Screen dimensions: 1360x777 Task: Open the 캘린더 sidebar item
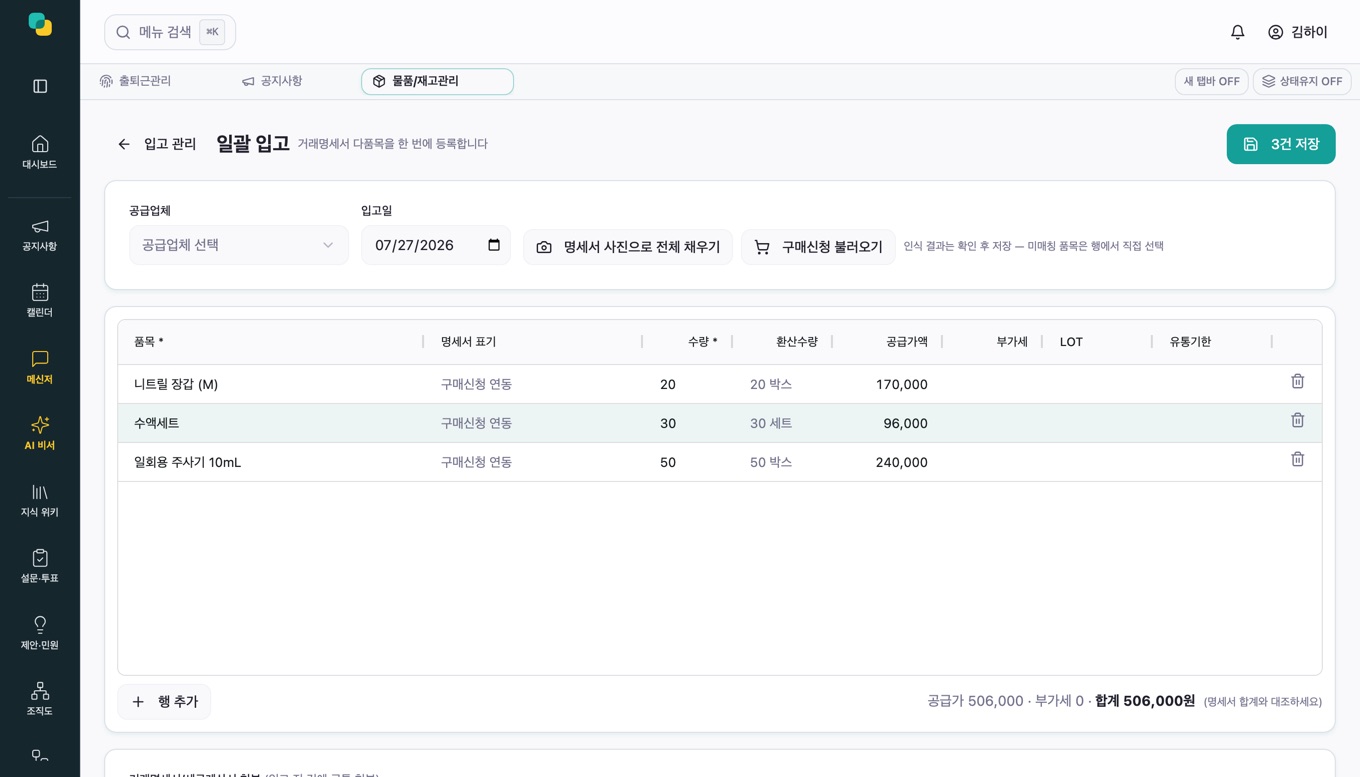[x=40, y=301]
